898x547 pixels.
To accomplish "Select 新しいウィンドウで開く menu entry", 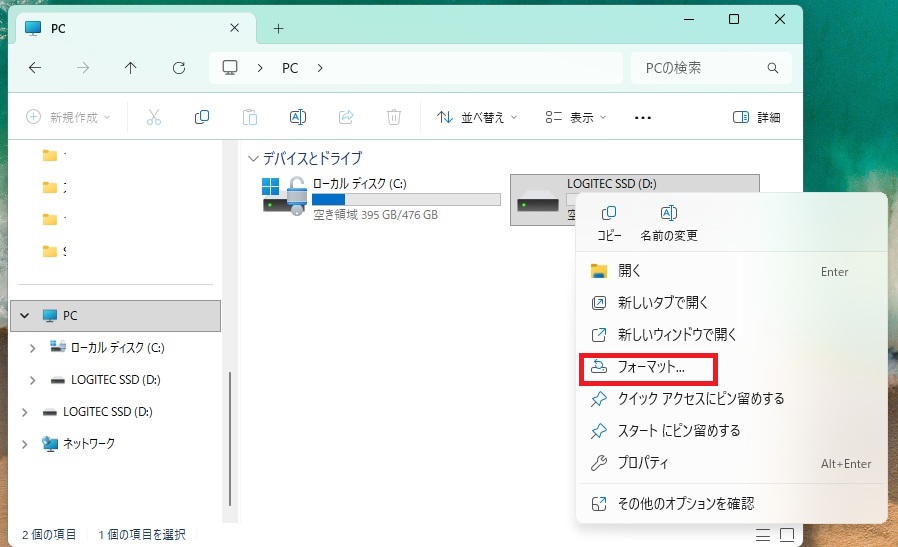I will (676, 335).
